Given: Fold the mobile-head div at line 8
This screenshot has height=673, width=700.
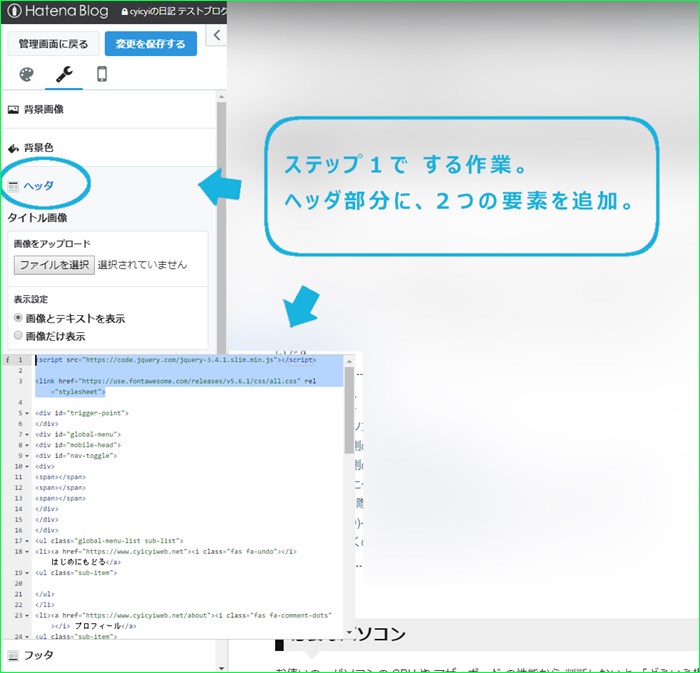Looking at the screenshot, I should 27,445.
